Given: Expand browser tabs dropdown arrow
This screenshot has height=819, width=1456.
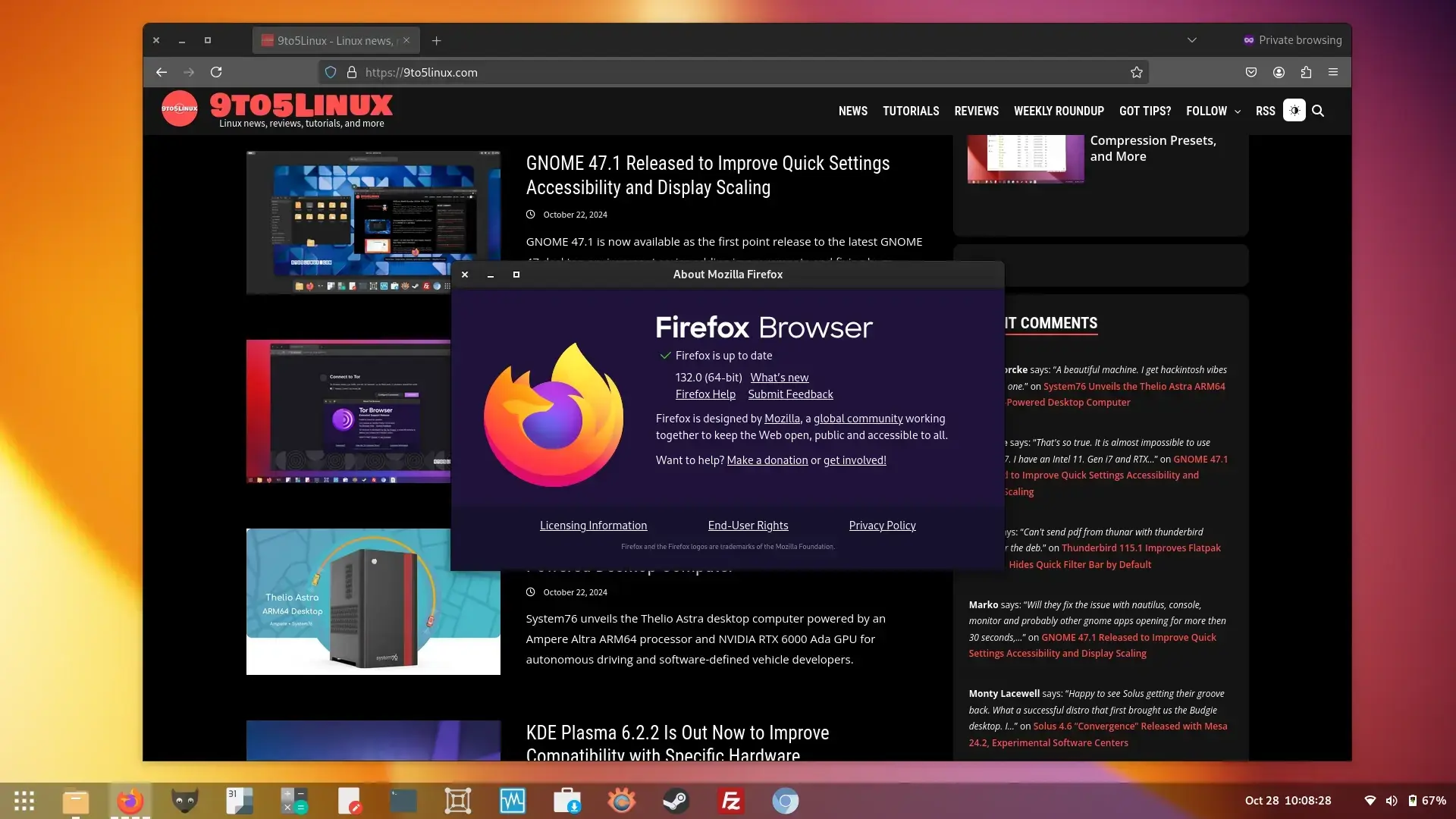Looking at the screenshot, I should point(1192,40).
